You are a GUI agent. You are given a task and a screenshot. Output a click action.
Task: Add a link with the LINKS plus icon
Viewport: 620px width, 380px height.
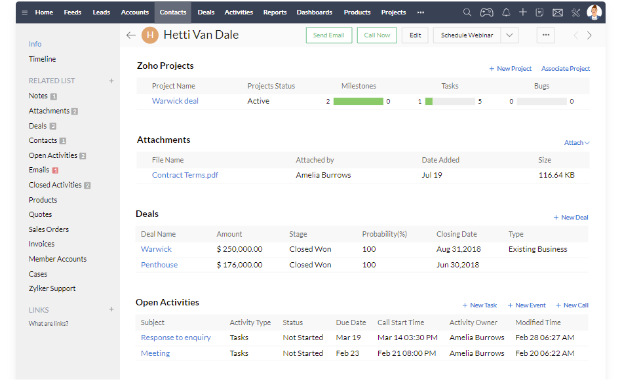point(112,309)
